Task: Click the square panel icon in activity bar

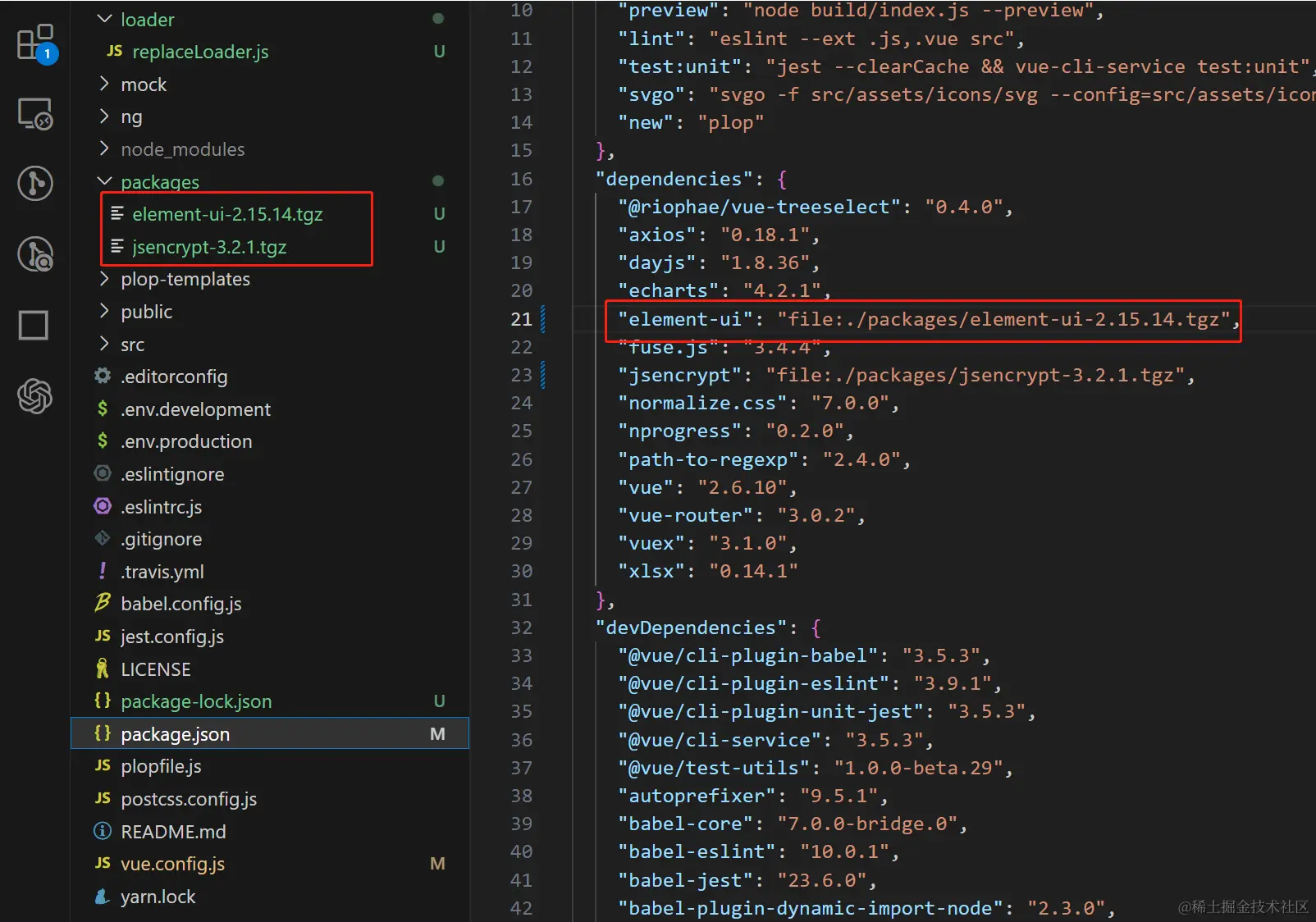Action: [34, 325]
